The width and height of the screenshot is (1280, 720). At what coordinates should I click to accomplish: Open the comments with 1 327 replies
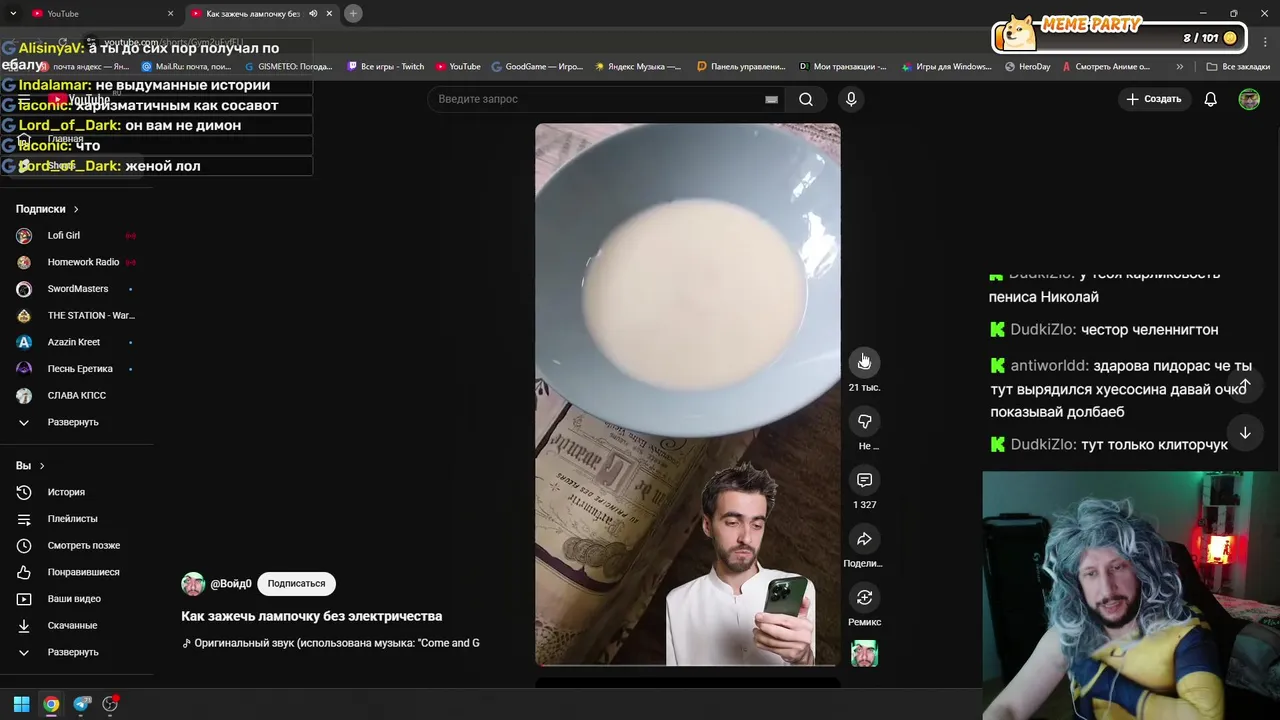click(864, 480)
